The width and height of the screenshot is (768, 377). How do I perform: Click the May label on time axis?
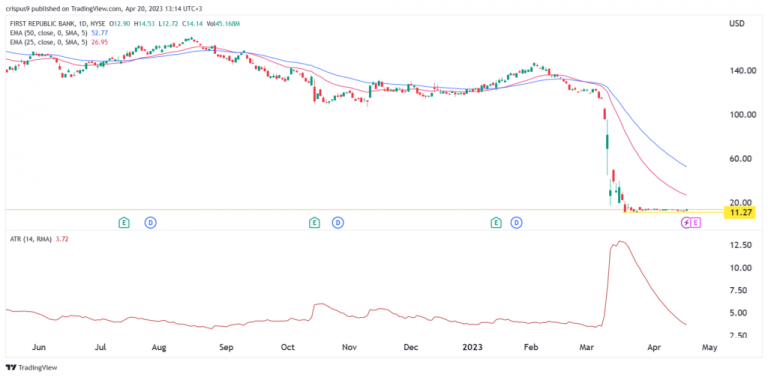click(x=709, y=348)
